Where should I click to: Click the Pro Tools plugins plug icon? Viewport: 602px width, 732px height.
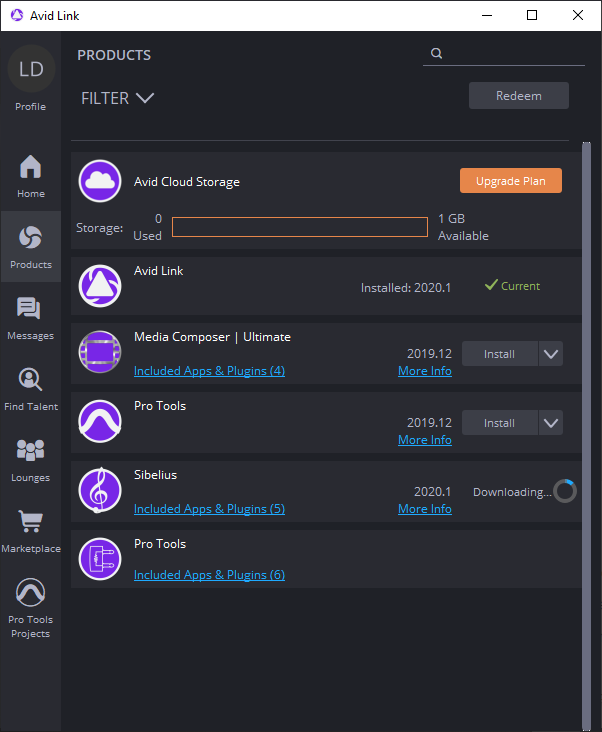(100, 559)
